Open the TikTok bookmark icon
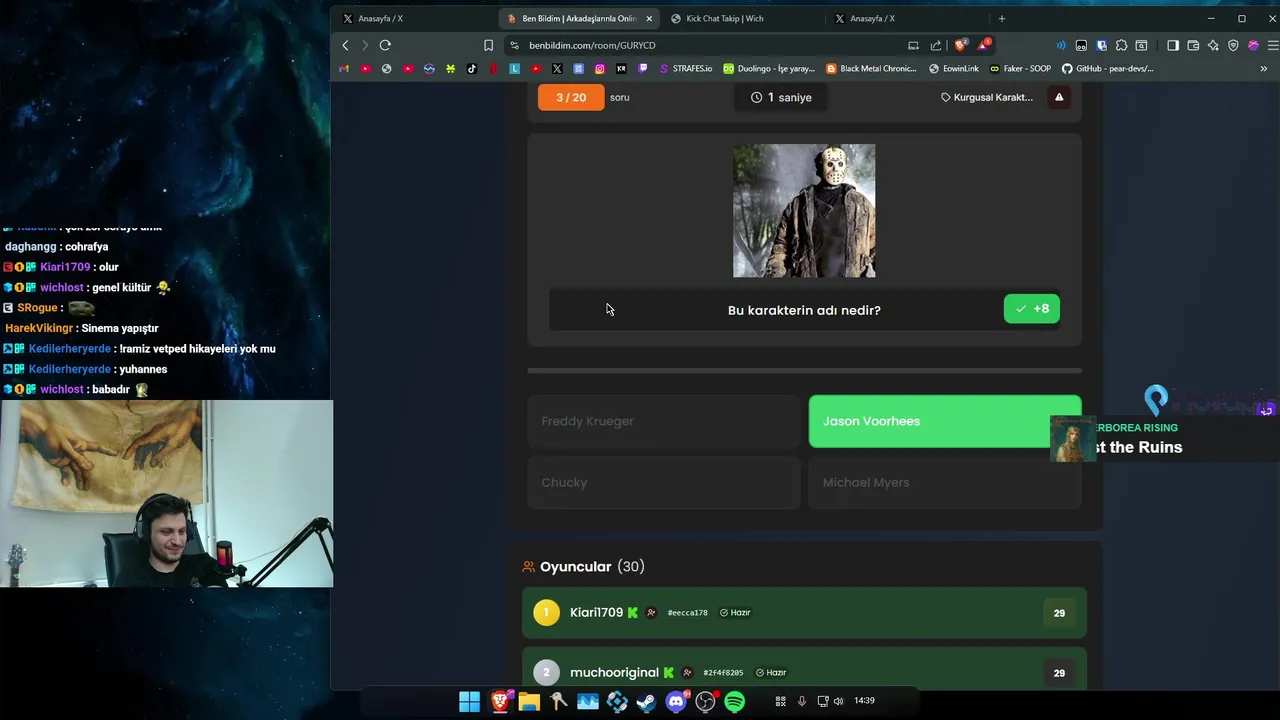 click(x=472, y=69)
